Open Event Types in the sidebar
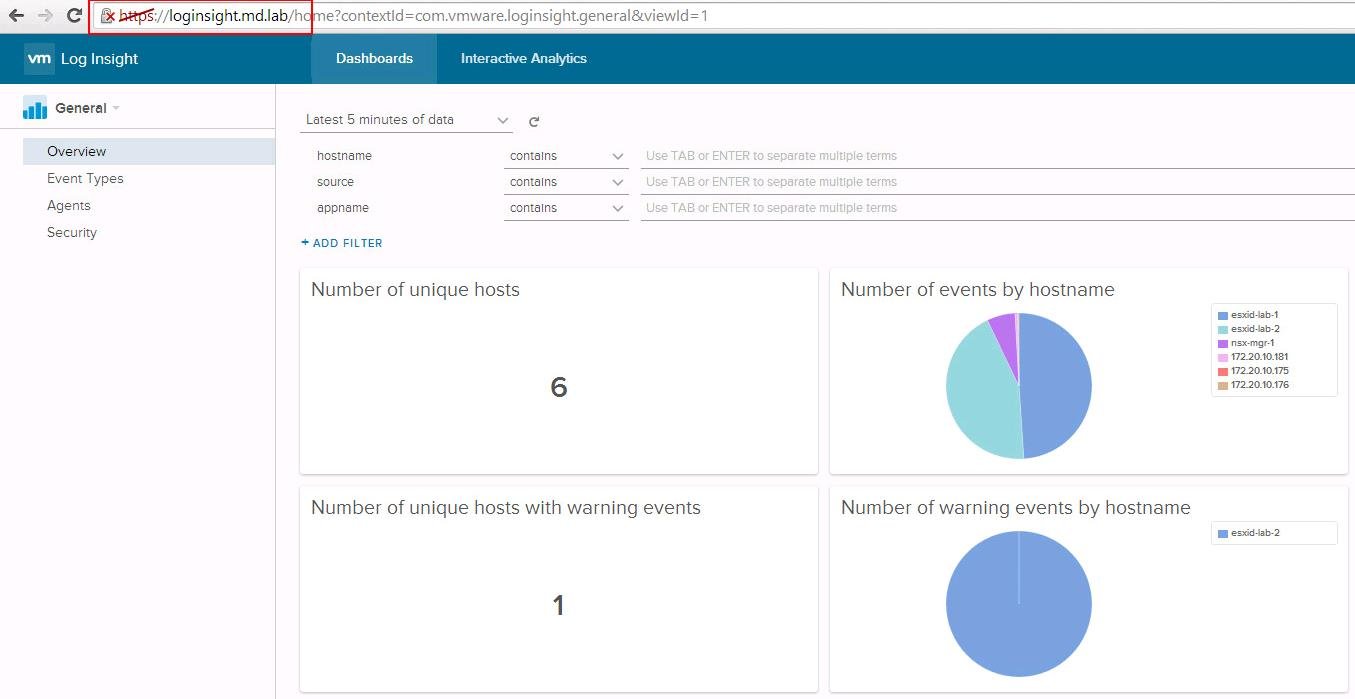 (x=85, y=178)
